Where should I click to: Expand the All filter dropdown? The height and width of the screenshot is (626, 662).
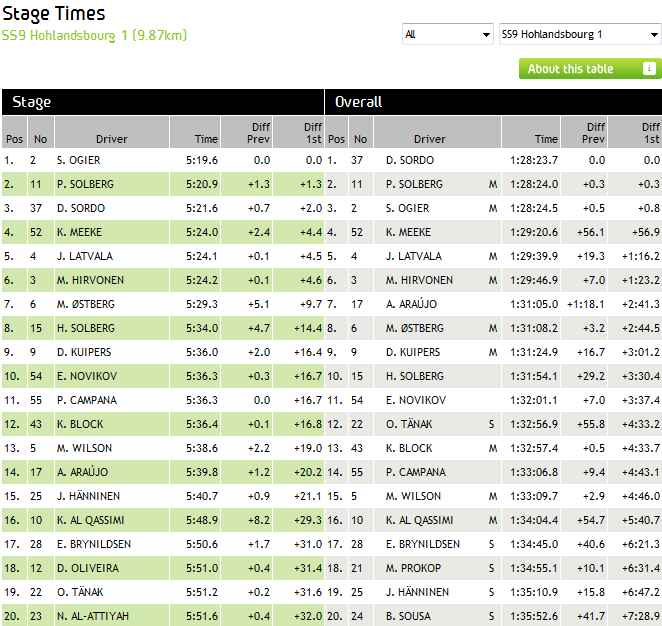tap(447, 35)
